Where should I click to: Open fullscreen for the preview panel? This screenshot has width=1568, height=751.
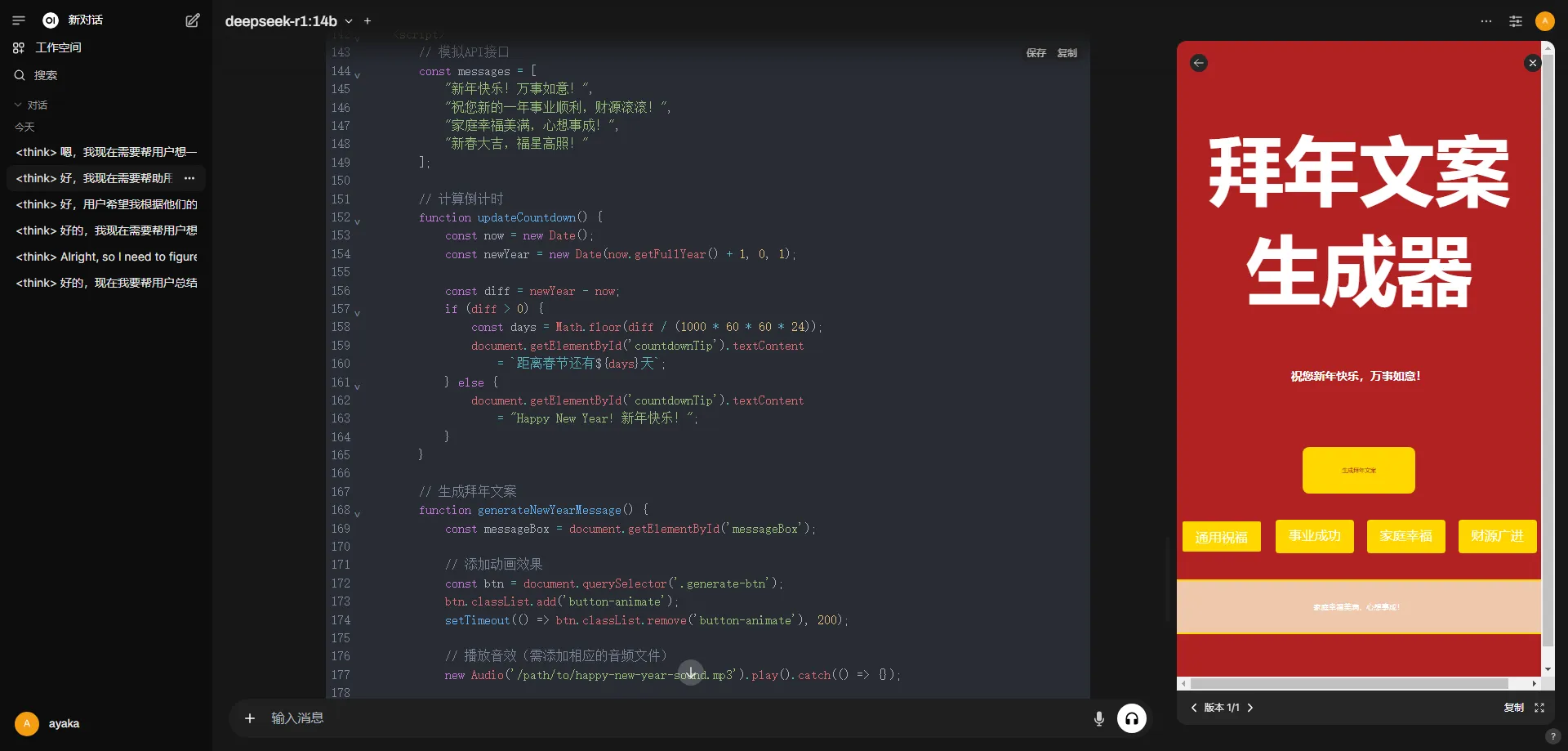point(1539,708)
